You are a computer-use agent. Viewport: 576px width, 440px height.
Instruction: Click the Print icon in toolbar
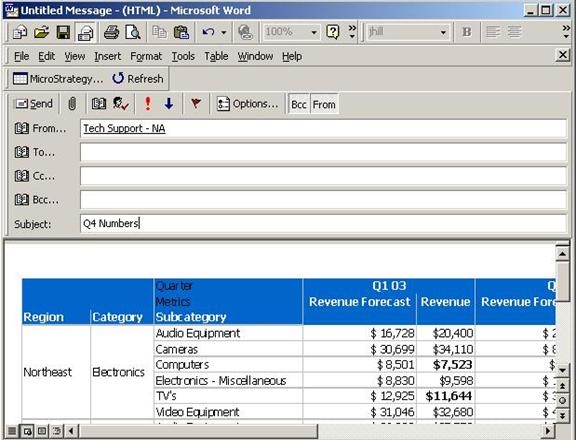coord(111,32)
